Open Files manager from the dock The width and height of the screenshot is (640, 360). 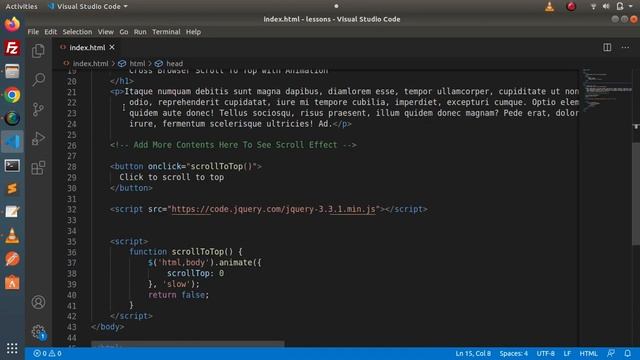[x=12, y=71]
